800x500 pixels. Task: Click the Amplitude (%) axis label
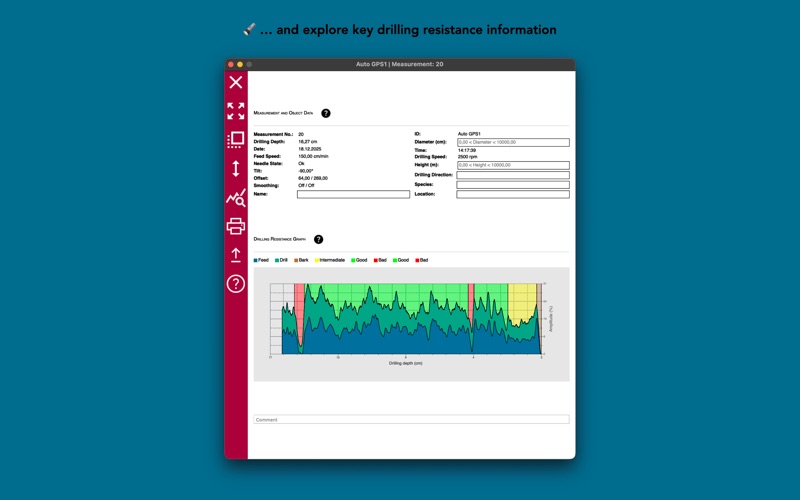click(x=551, y=319)
